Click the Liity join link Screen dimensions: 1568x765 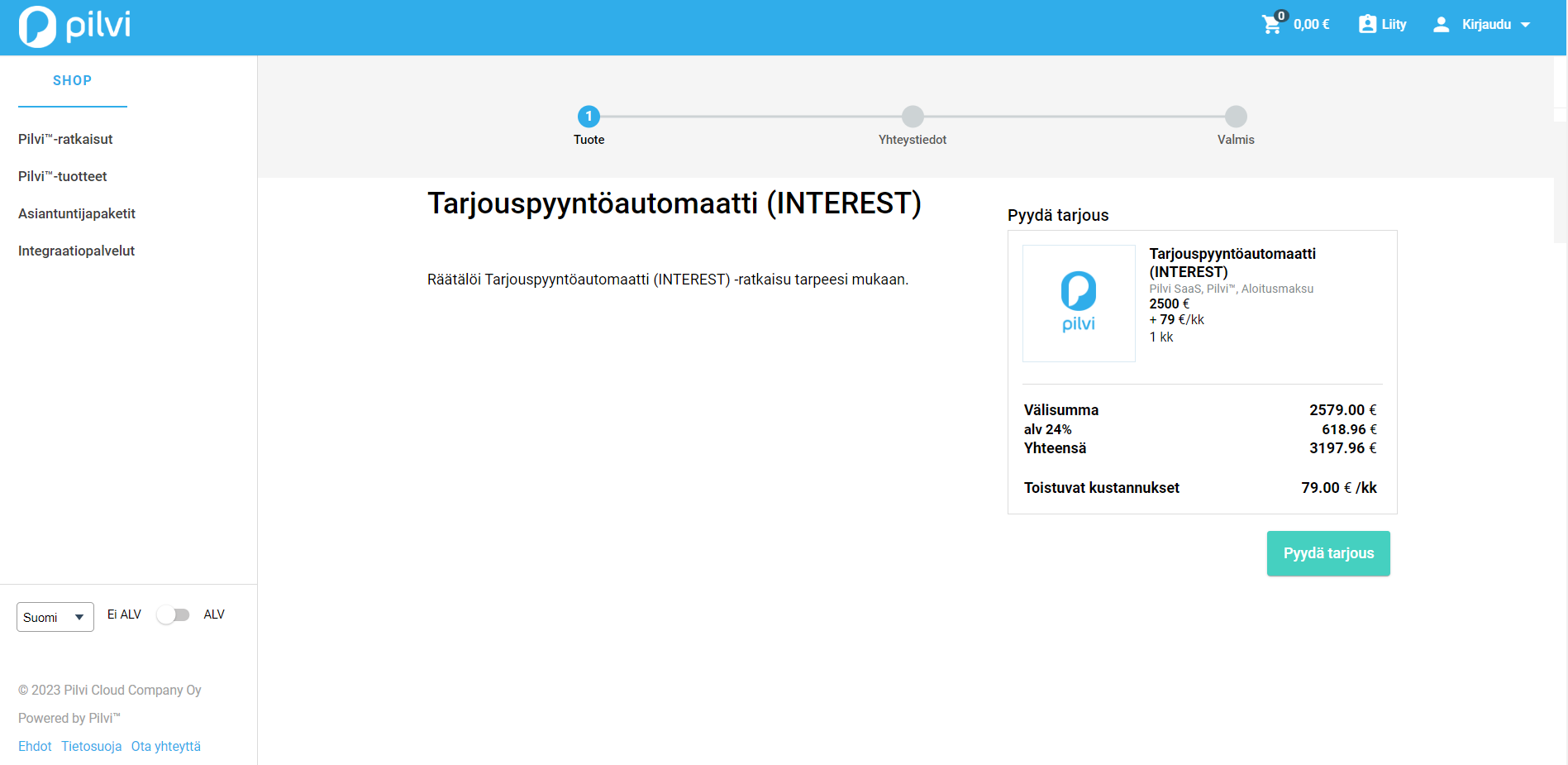click(1394, 25)
